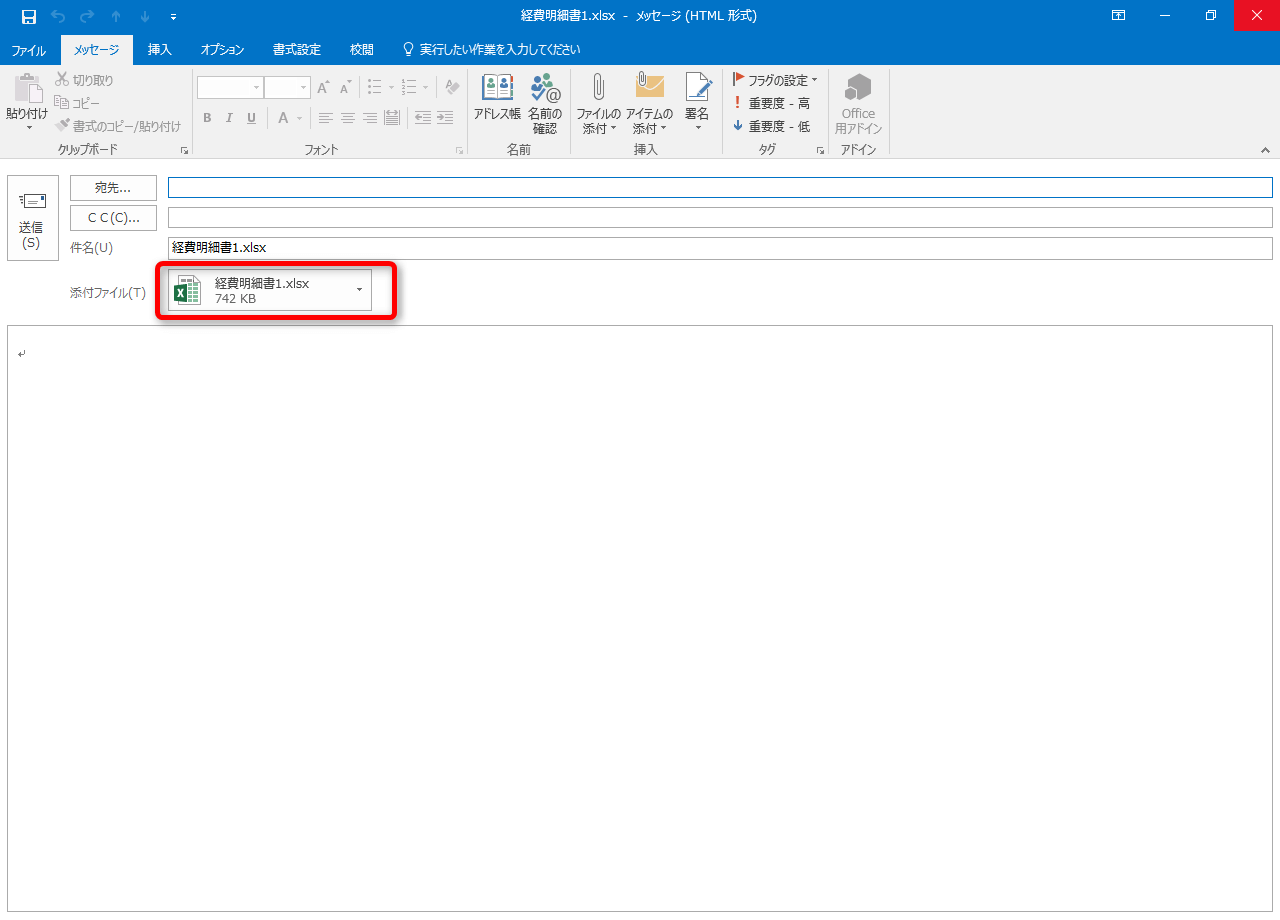Image resolution: width=1280 pixels, height=920 pixels.
Task: Expand the numbered list style dropdown
Action: (x=425, y=87)
